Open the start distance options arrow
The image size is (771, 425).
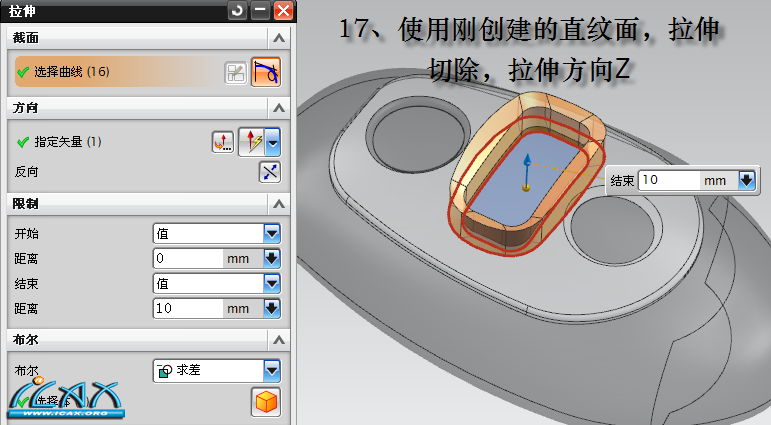coord(272,258)
